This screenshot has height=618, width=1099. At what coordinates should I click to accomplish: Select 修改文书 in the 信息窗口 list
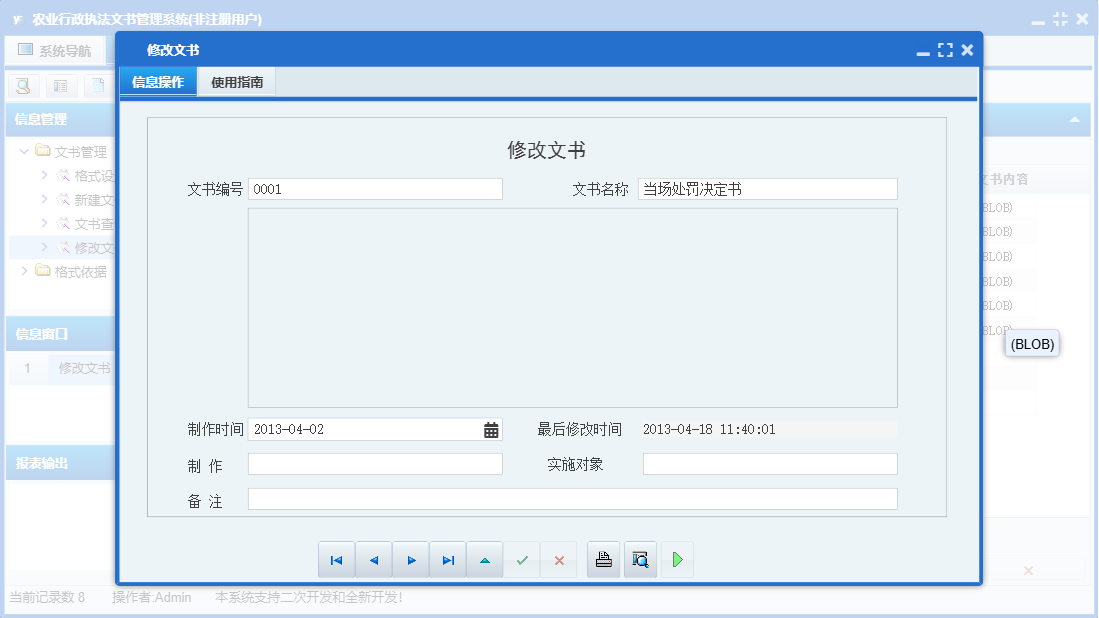click(x=85, y=367)
